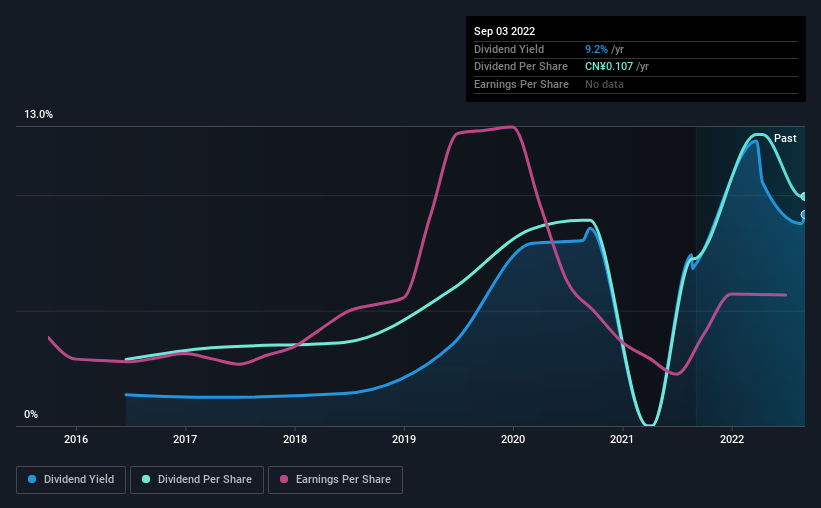Image resolution: width=821 pixels, height=508 pixels.
Task: Toggle the Dividend Yield legend button
Action: pyautogui.click(x=71, y=480)
